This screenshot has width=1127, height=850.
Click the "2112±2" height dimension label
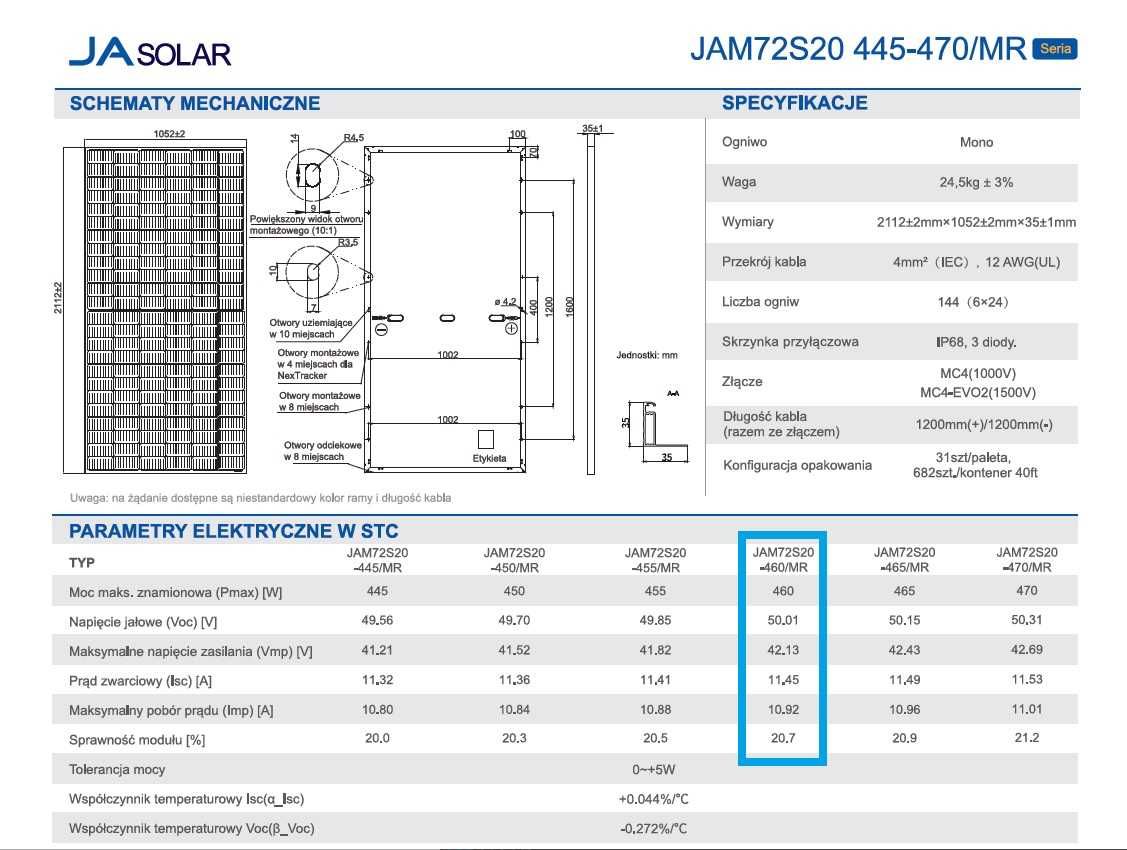click(58, 297)
